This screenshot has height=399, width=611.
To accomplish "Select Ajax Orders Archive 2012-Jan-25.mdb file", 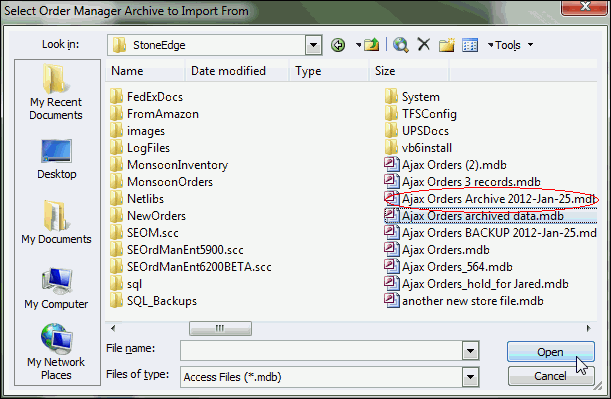I will 490,199.
